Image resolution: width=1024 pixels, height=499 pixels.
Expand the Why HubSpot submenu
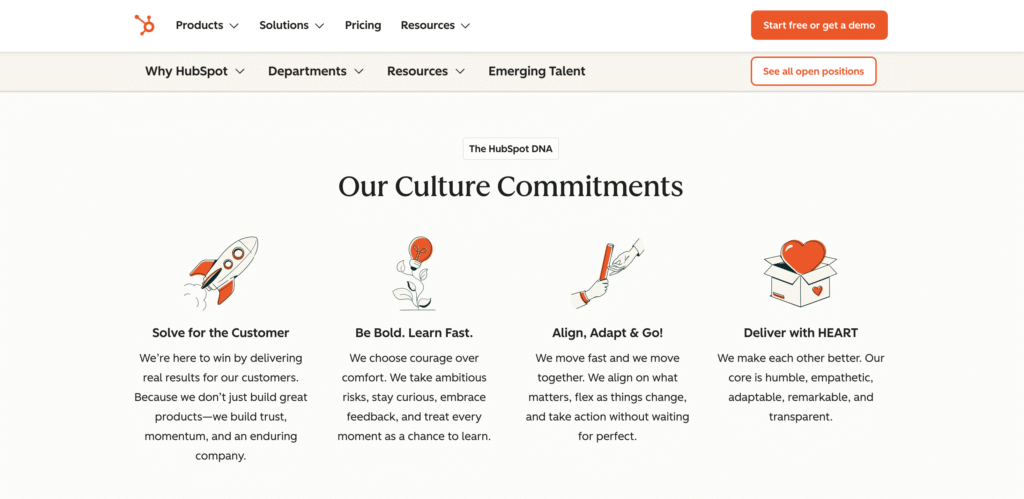coord(195,71)
